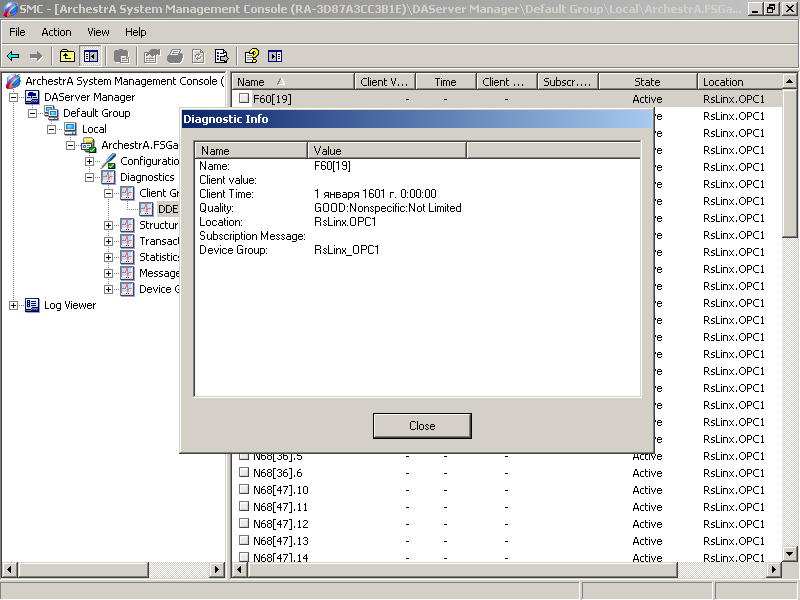Tick the box beside item F60[19]
Screen dimensions: 800x600
(x=243, y=98)
